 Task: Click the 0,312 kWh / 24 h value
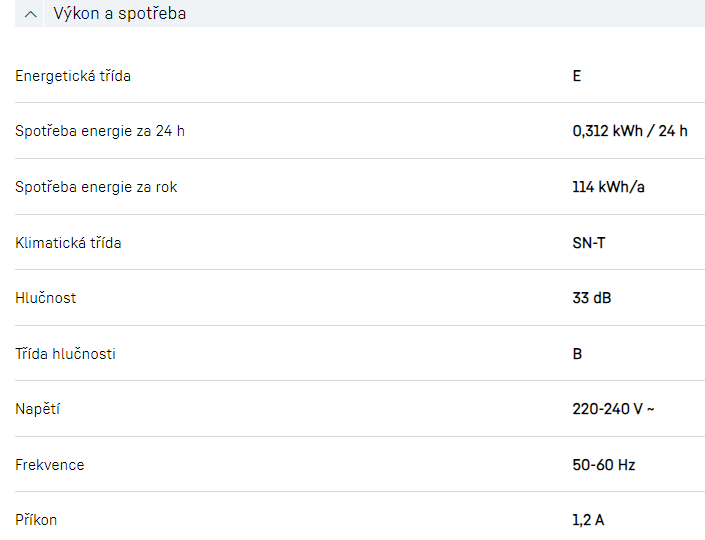630,131
